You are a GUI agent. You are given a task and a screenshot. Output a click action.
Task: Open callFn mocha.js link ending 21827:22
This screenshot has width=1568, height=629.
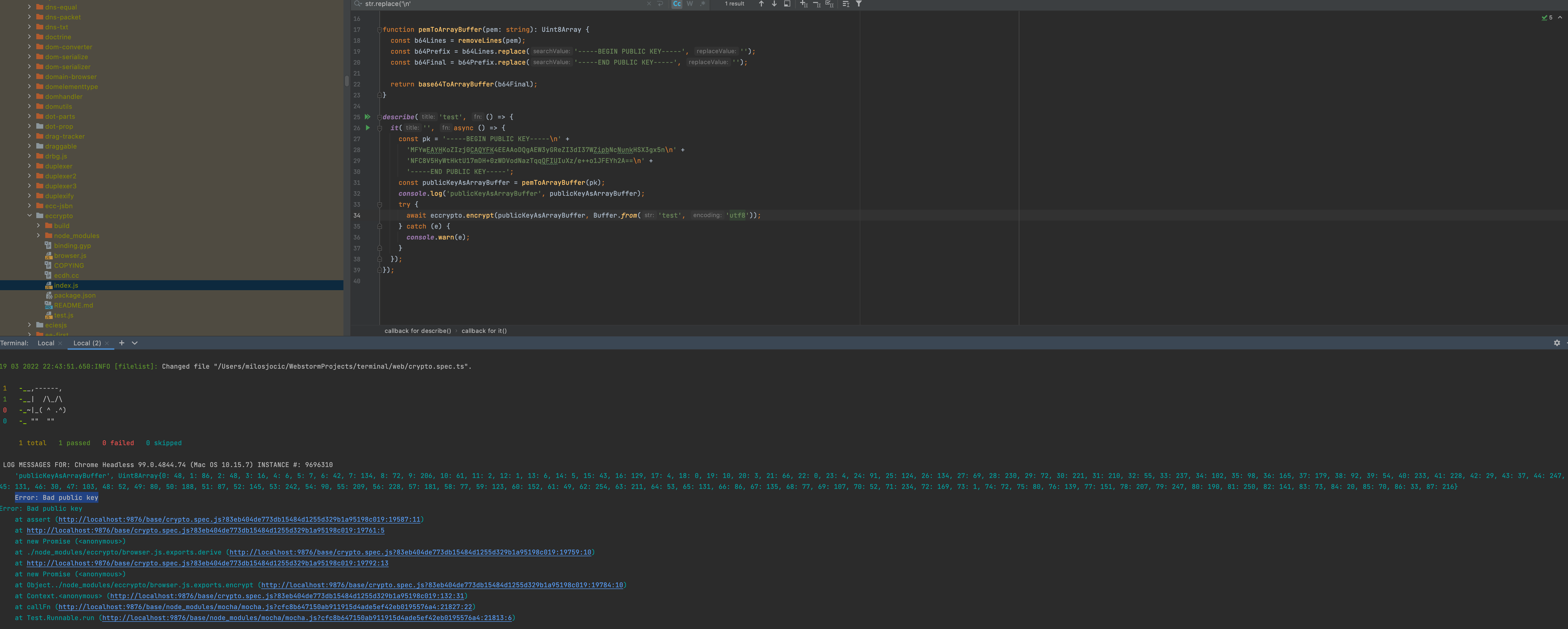click(265, 607)
